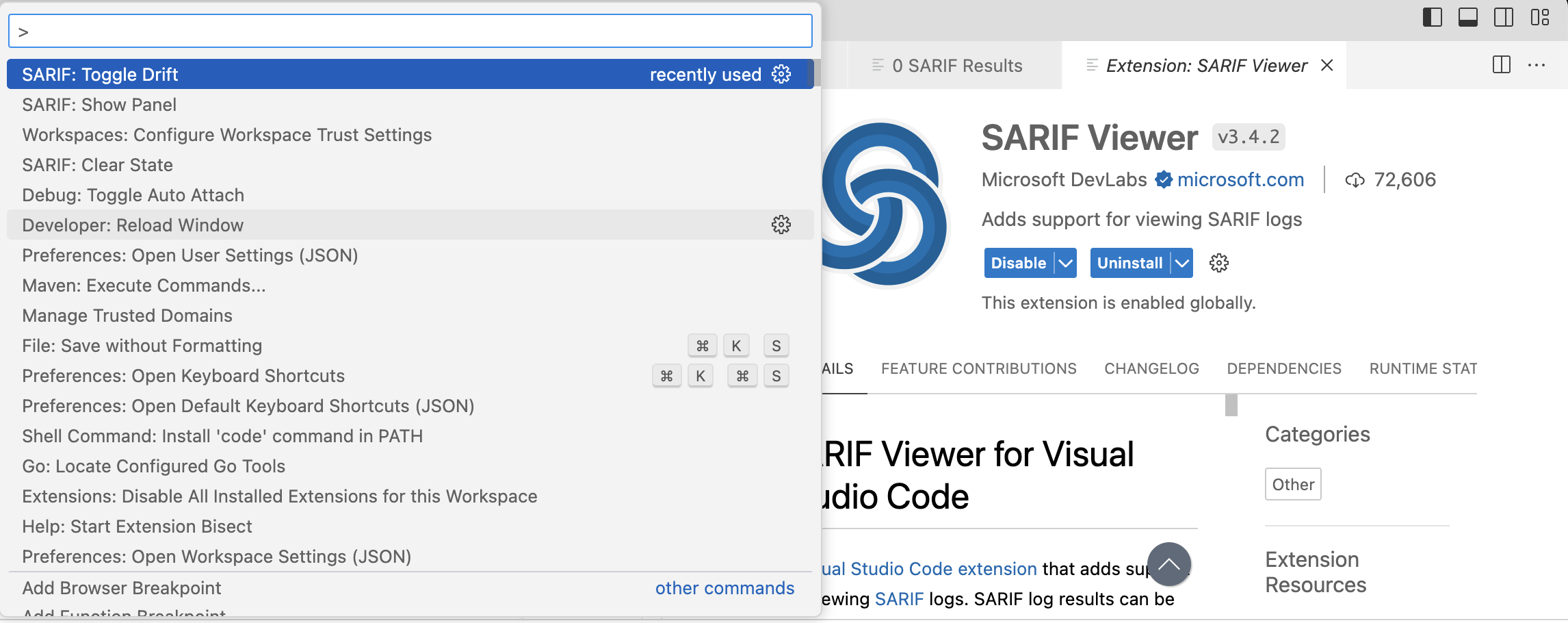Select Preferences: Open Keyboard Shortcuts

tap(410, 375)
